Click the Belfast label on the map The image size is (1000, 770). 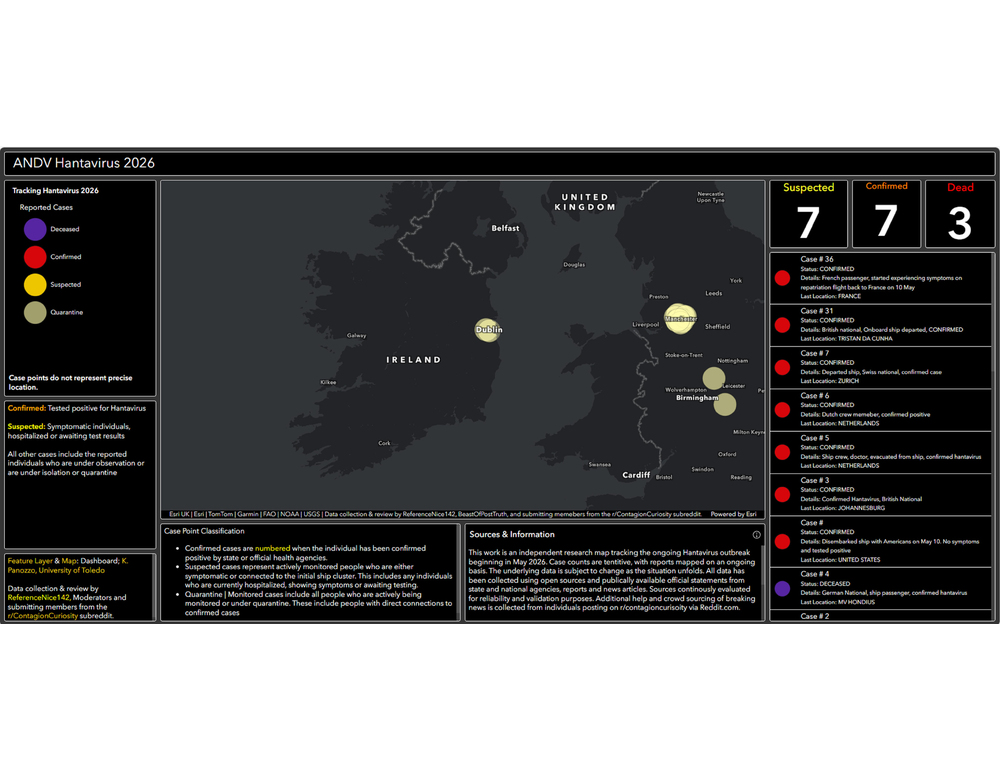505,228
